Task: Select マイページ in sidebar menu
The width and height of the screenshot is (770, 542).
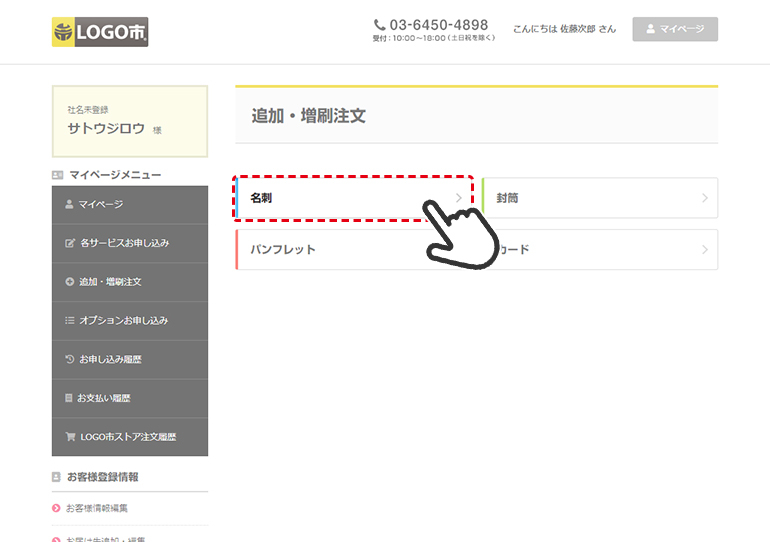Action: click(x=130, y=205)
